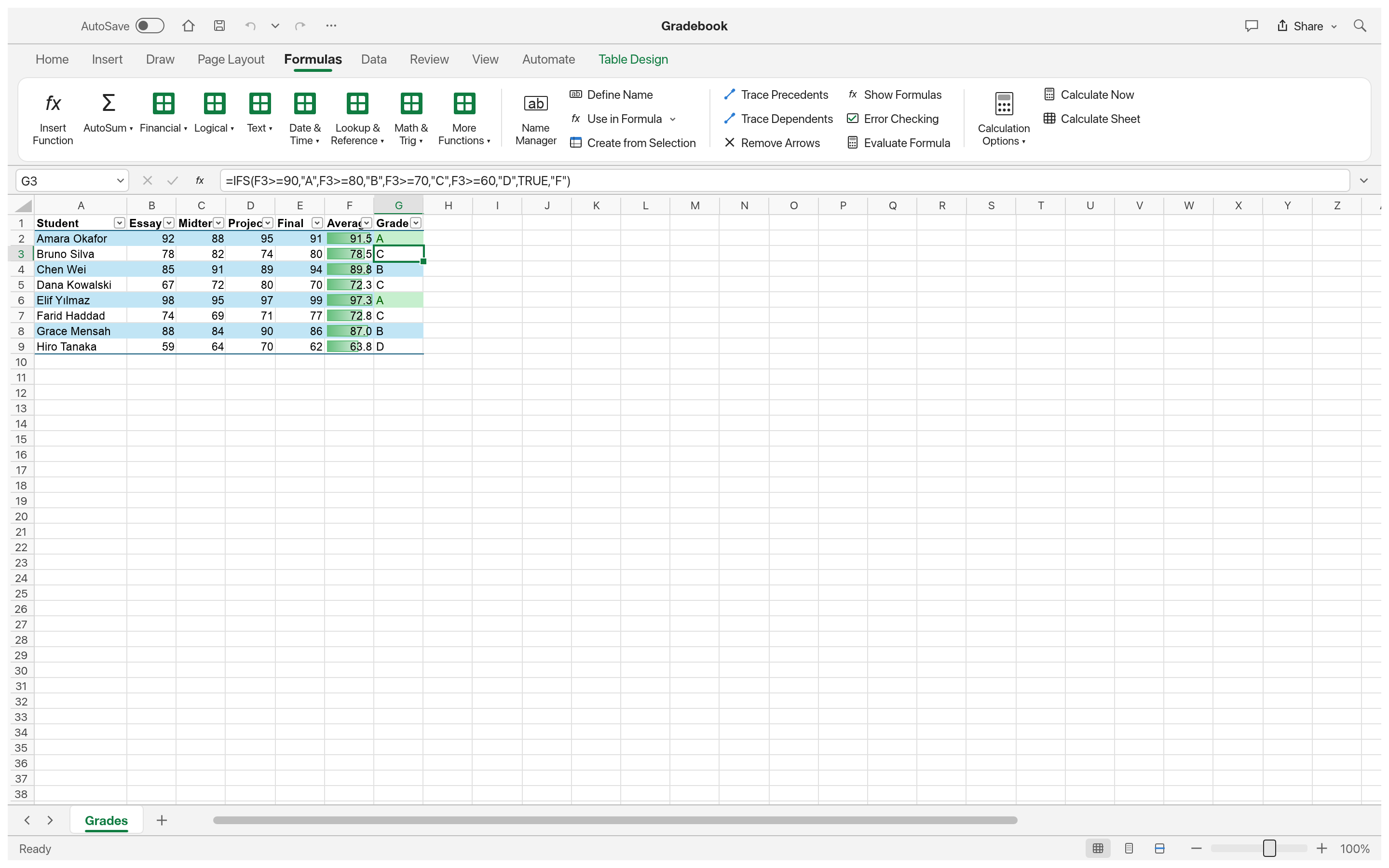Open the Midterm column filter dropdown

218,223
